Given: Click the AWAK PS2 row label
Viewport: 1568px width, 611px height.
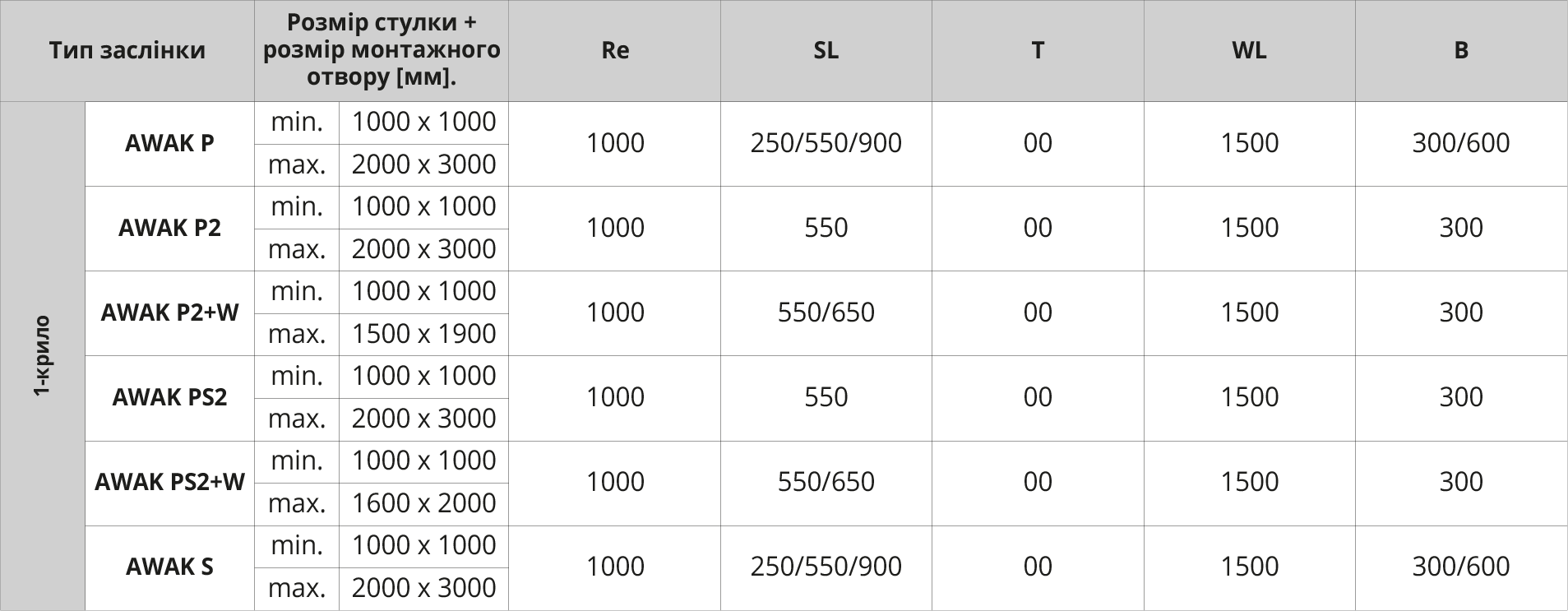Looking at the screenshot, I should pyautogui.click(x=169, y=397).
